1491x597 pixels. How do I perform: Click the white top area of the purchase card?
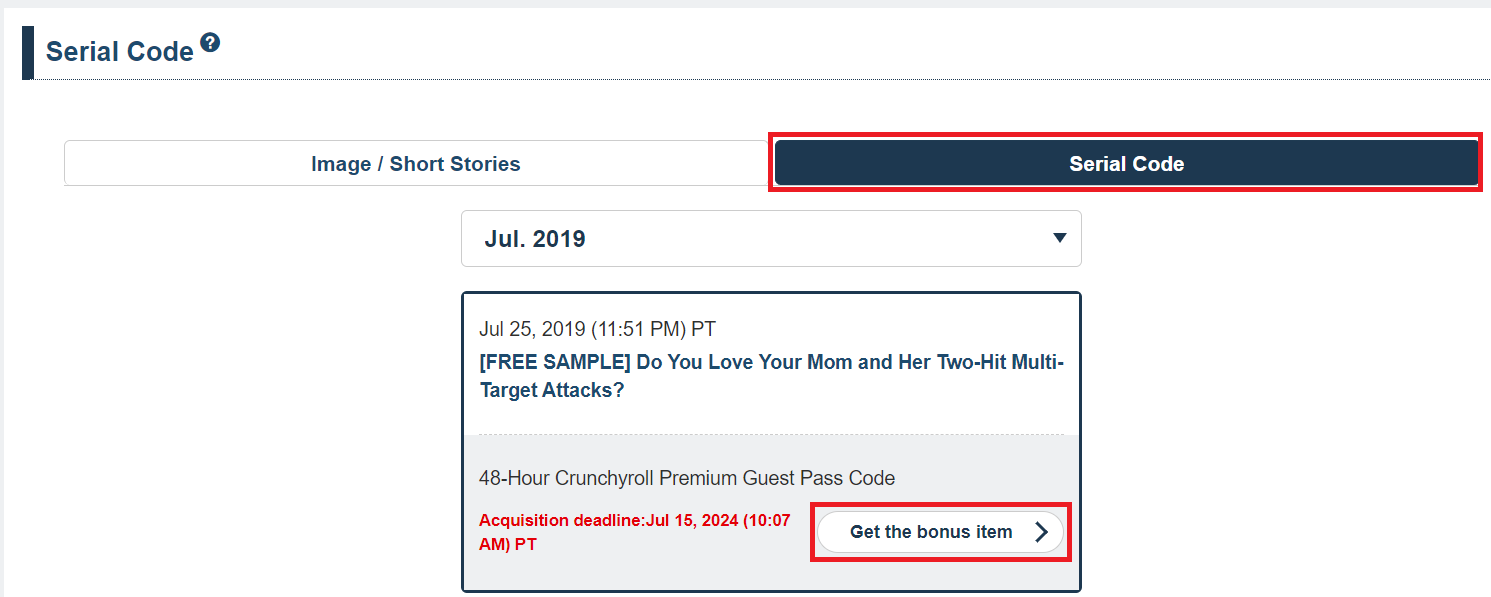771,364
